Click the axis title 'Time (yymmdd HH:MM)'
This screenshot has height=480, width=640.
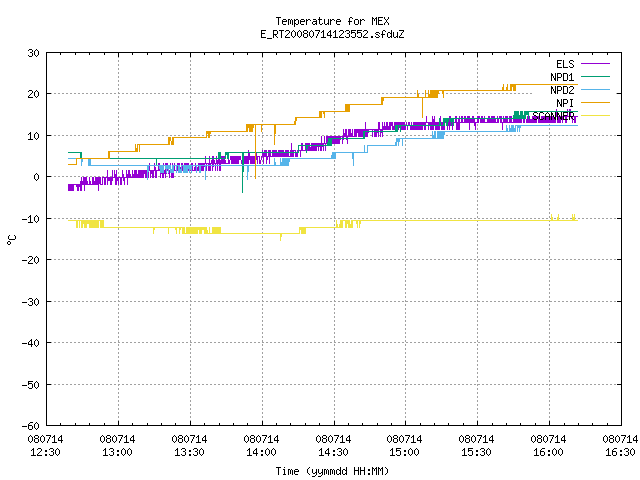pyautogui.click(x=332, y=471)
